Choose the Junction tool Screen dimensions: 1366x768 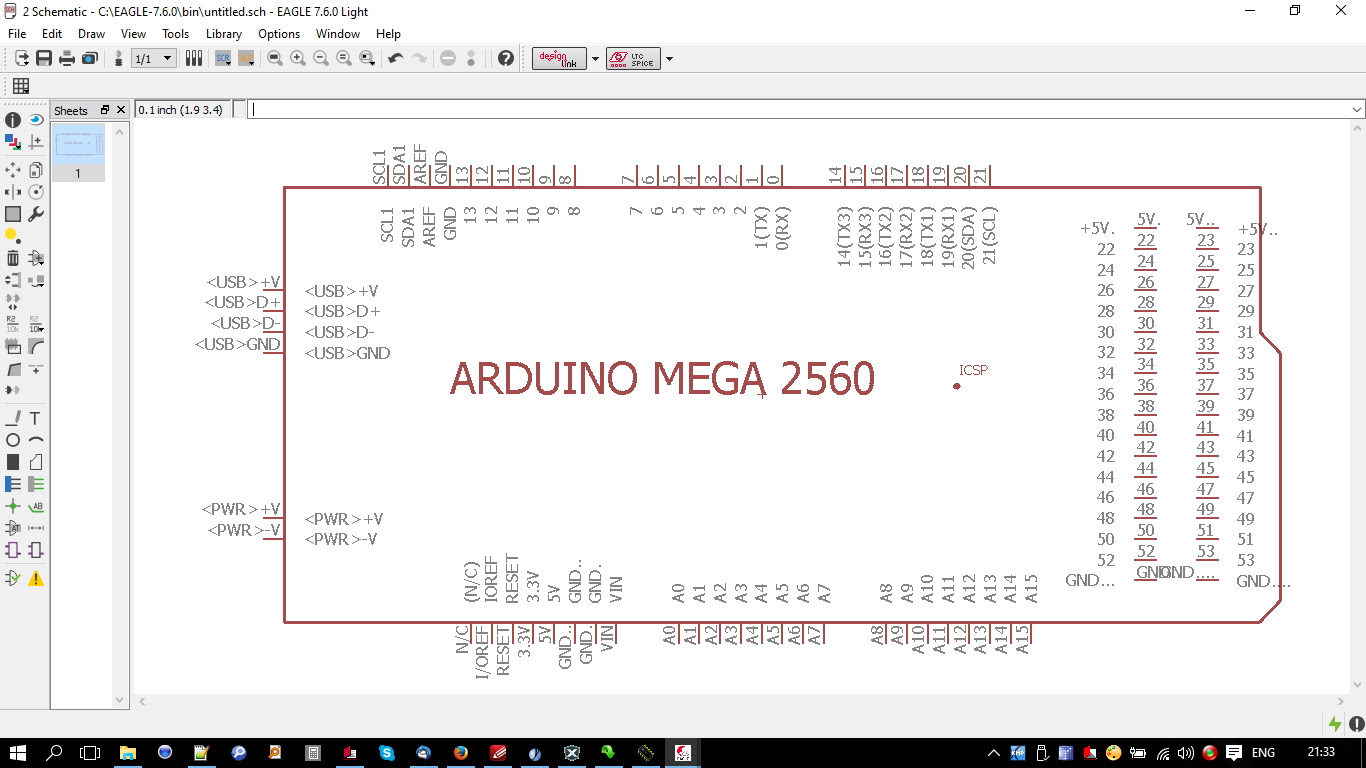[13, 506]
